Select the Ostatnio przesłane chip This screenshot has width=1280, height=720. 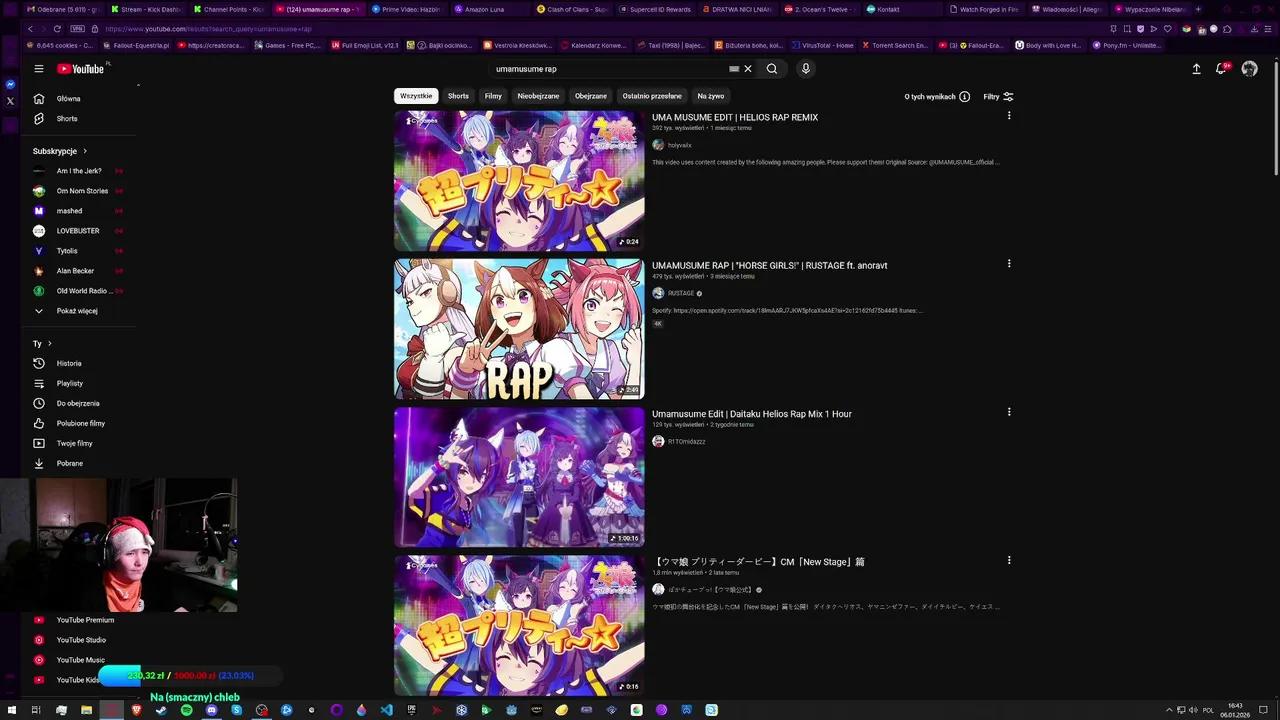coord(652,96)
